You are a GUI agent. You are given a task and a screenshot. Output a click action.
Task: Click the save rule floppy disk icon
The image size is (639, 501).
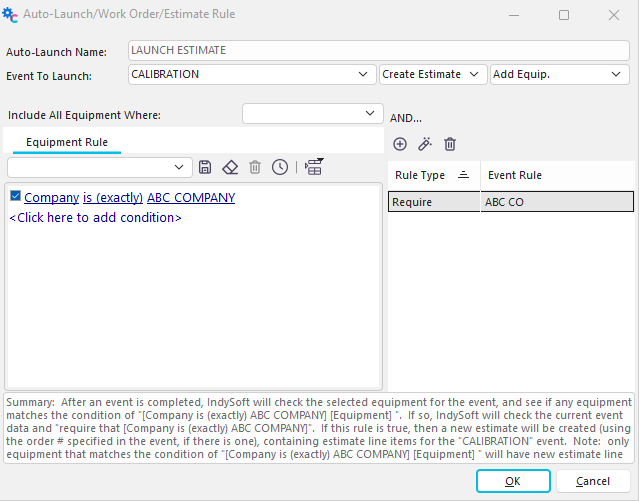click(205, 167)
